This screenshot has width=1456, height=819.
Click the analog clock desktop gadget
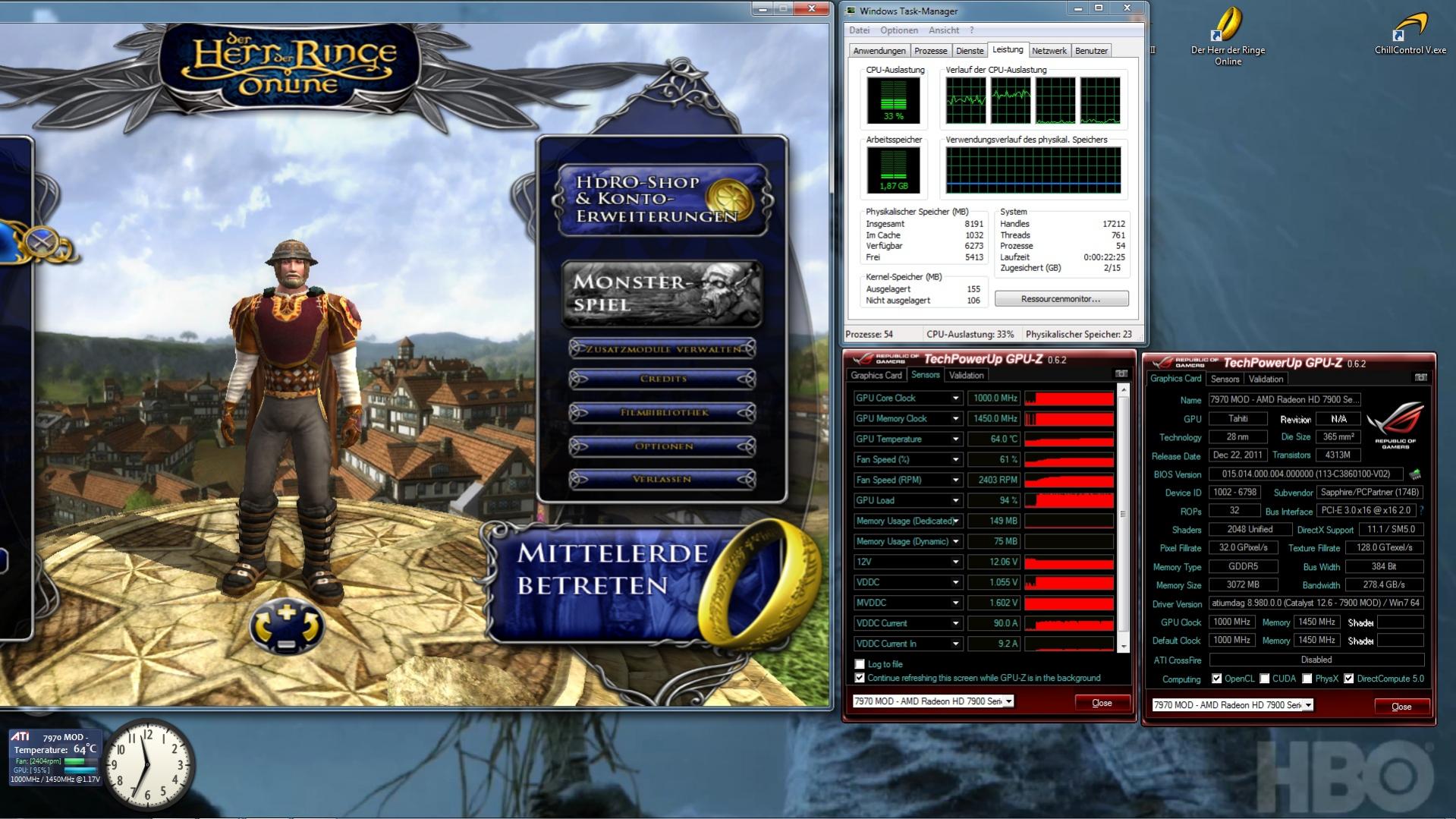point(149,764)
